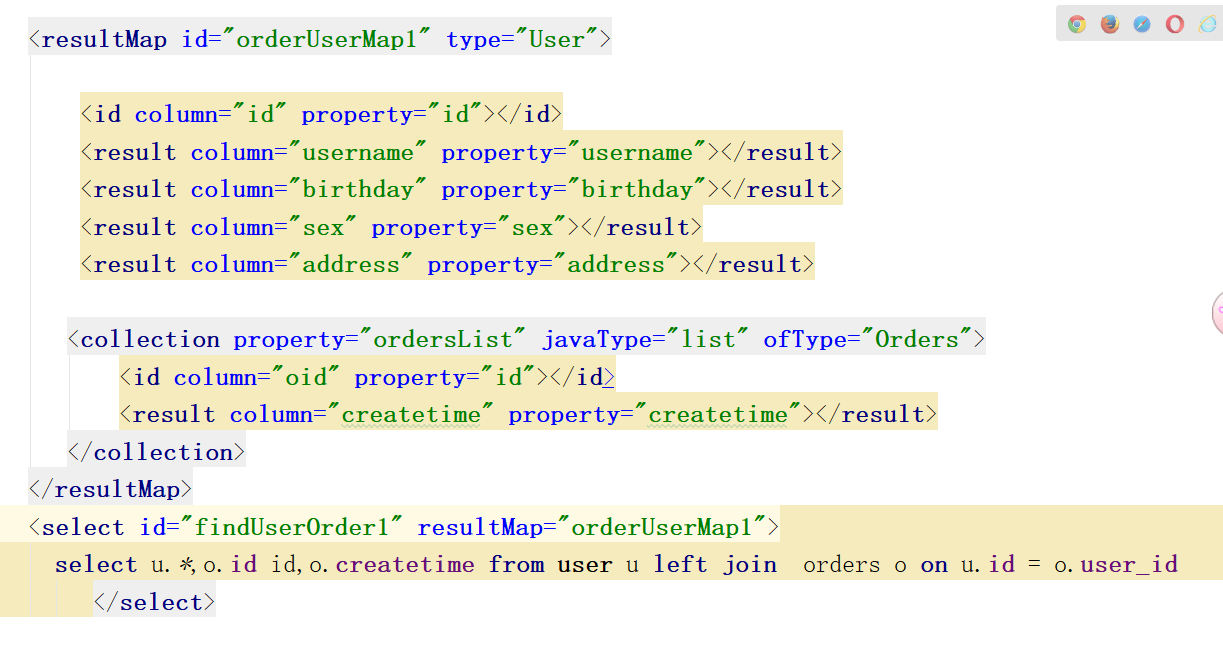Click resultMap attribute value in select tag
This screenshot has height=664, width=1223.
(661, 527)
